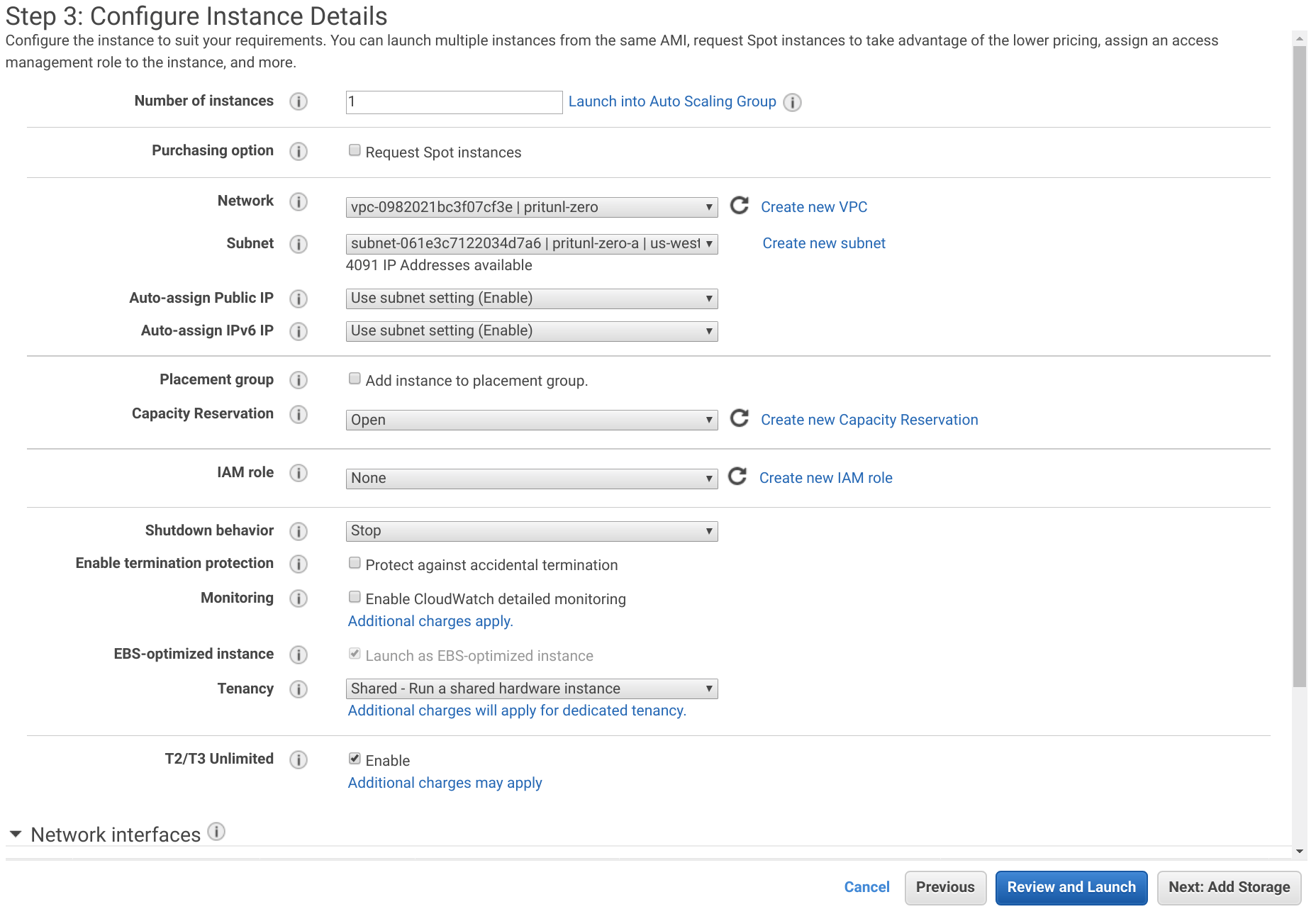Image resolution: width=1316 pixels, height=914 pixels.
Task: Click info icon beside Purchasing option
Action: tap(299, 151)
